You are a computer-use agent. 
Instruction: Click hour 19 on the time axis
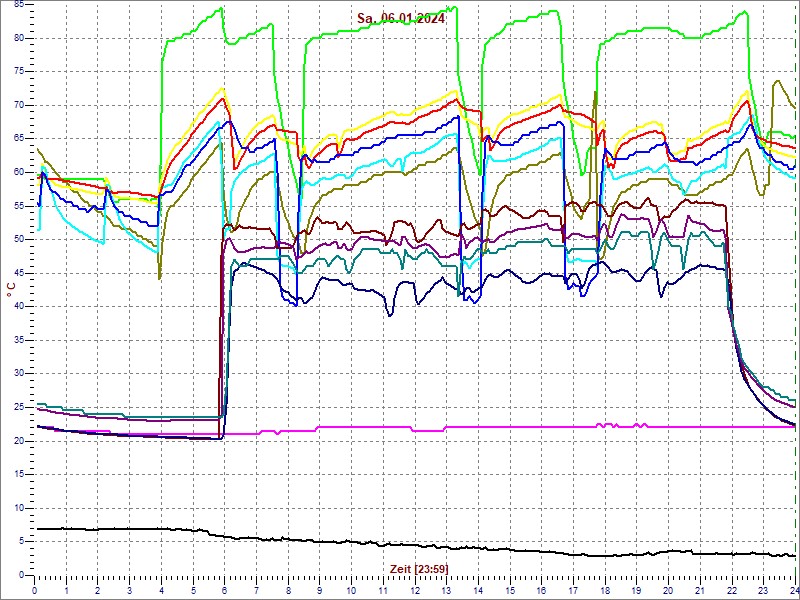tap(637, 590)
